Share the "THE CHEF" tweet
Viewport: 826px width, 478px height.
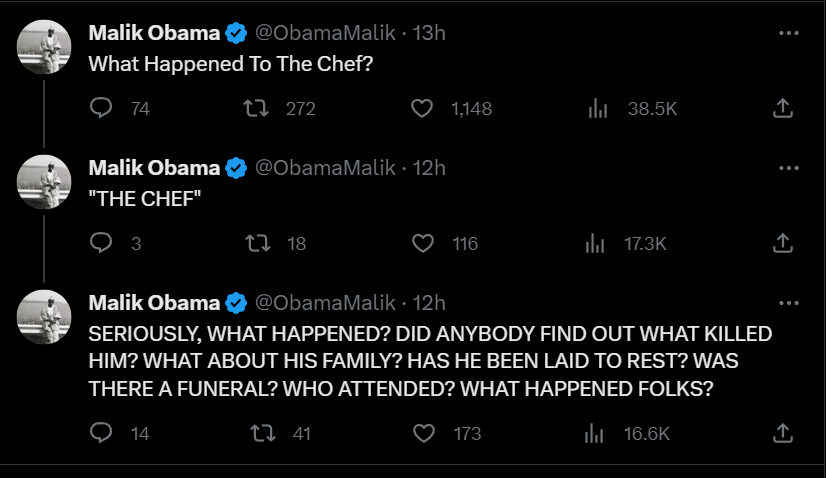tap(784, 243)
